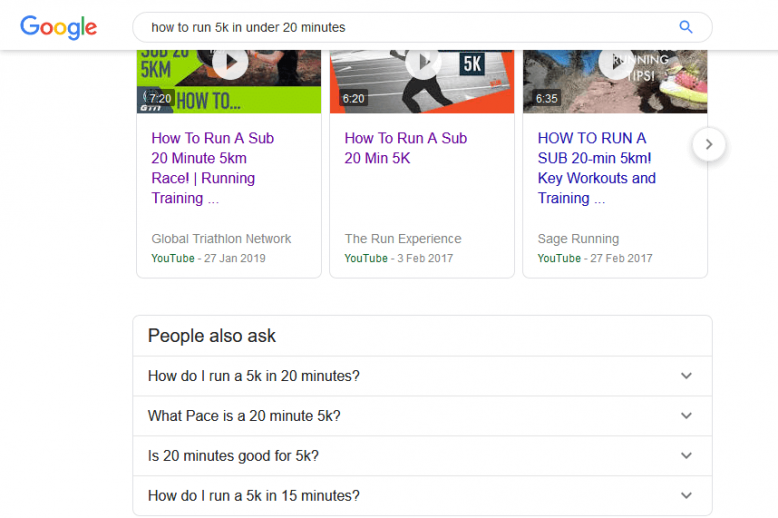The image size is (778, 518).
Task: Click into the Google search box
Action: (400, 27)
